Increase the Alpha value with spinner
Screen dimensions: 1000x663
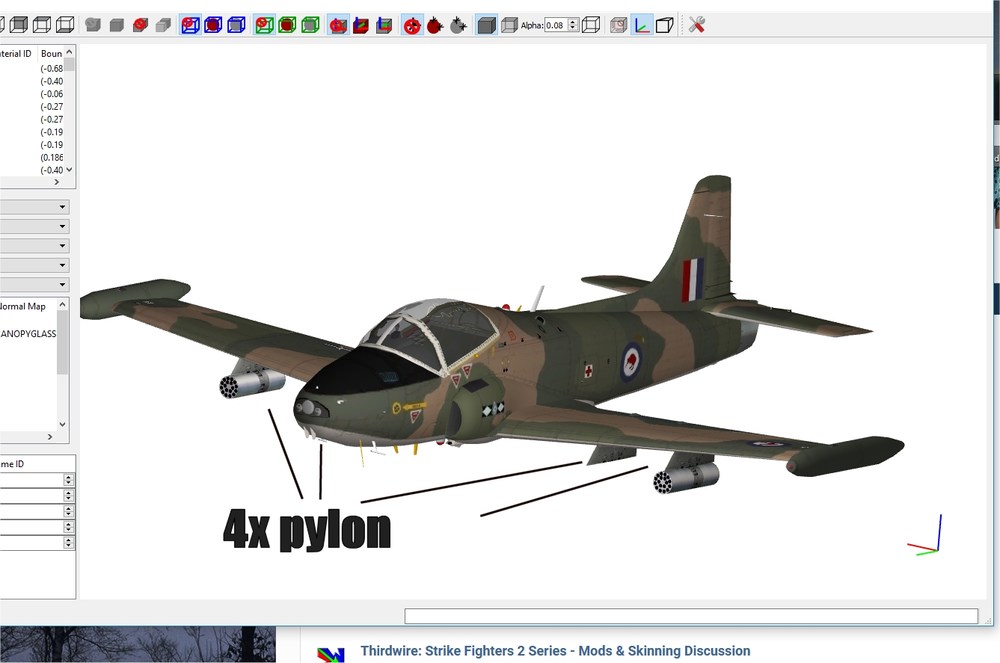pyautogui.click(x=573, y=22)
